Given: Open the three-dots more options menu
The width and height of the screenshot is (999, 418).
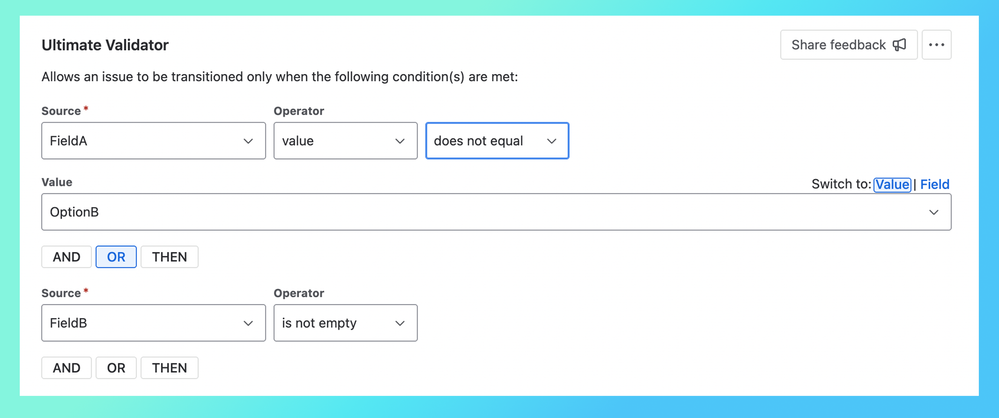Looking at the screenshot, I should click(936, 45).
